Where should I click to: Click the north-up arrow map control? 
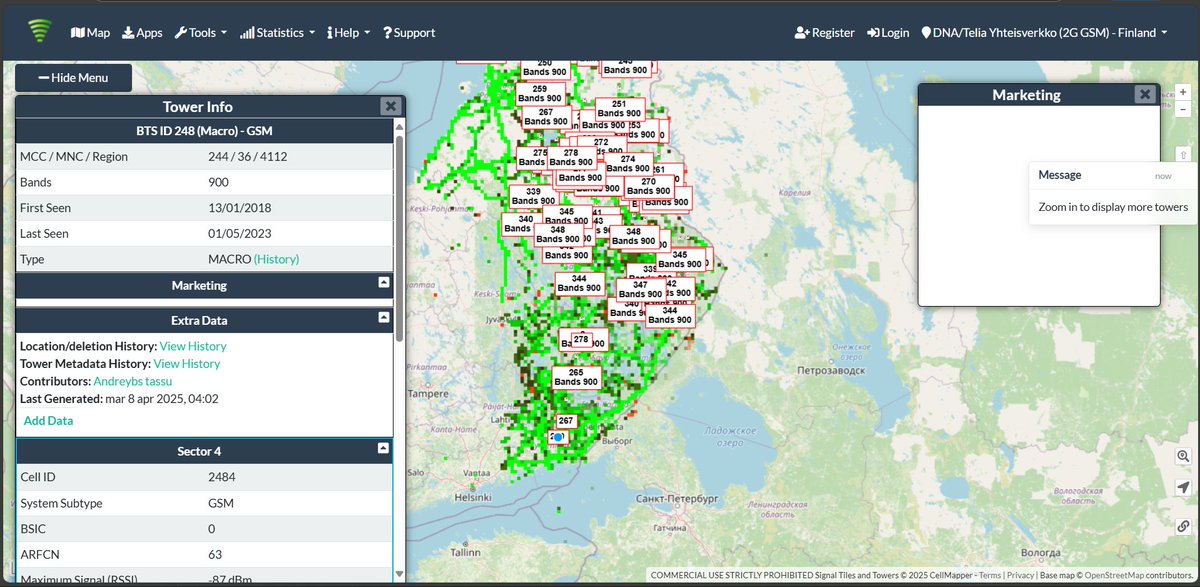(1183, 155)
